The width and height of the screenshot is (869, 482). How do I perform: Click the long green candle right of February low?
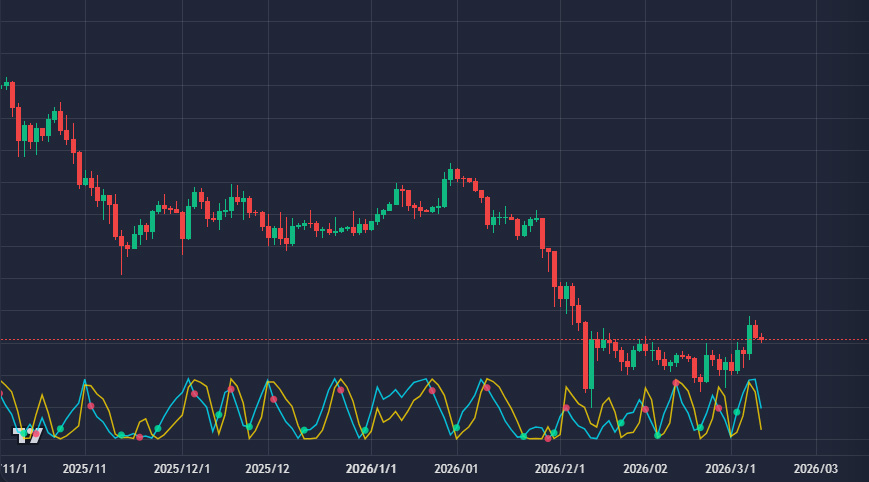592,364
